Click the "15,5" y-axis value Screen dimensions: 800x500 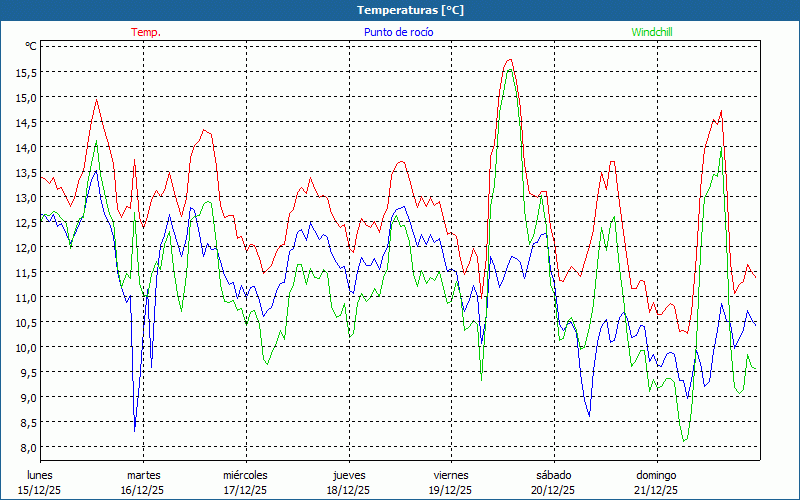coord(25,72)
